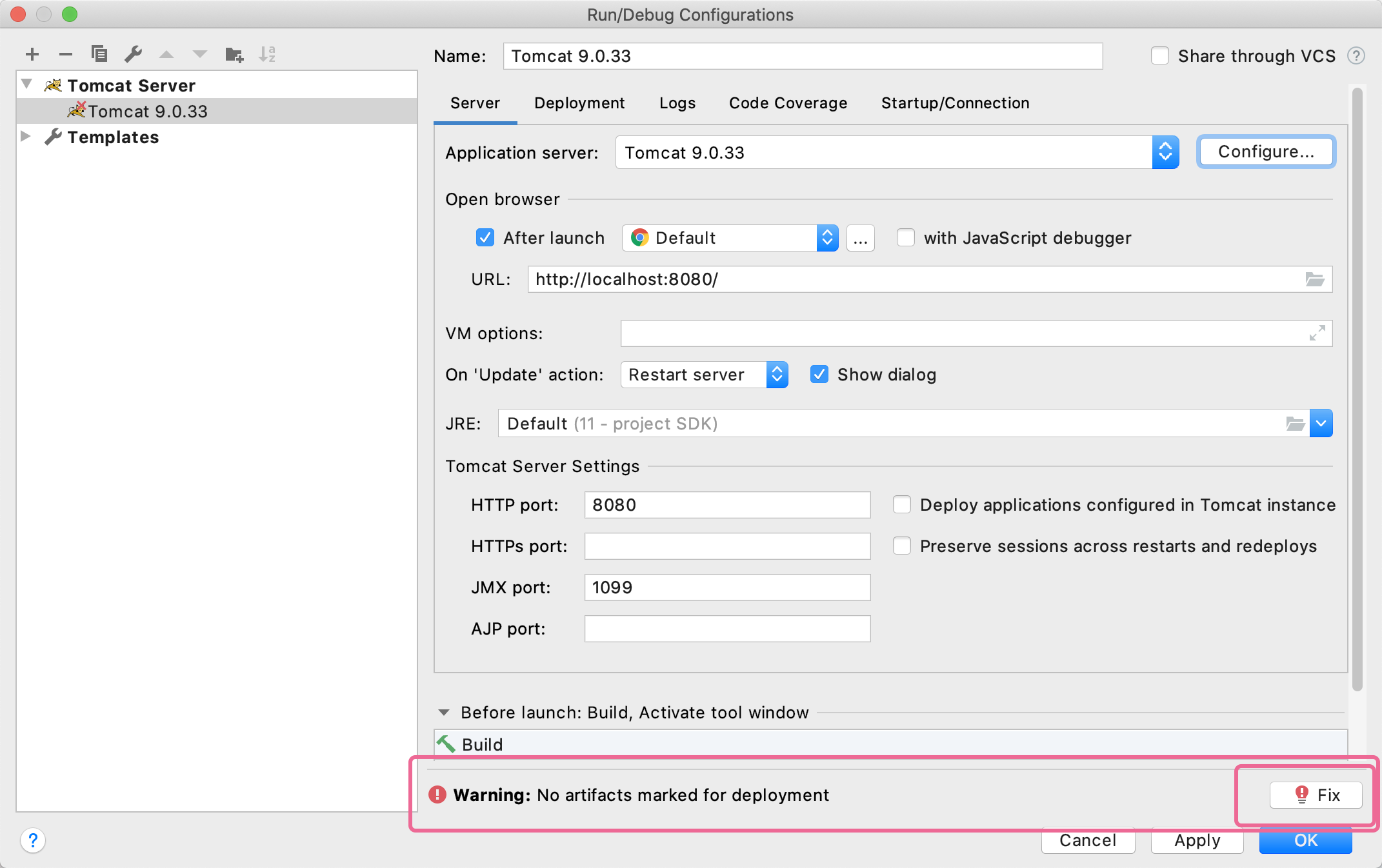Click the Build hammer icon
The height and width of the screenshot is (868, 1382).
point(445,744)
